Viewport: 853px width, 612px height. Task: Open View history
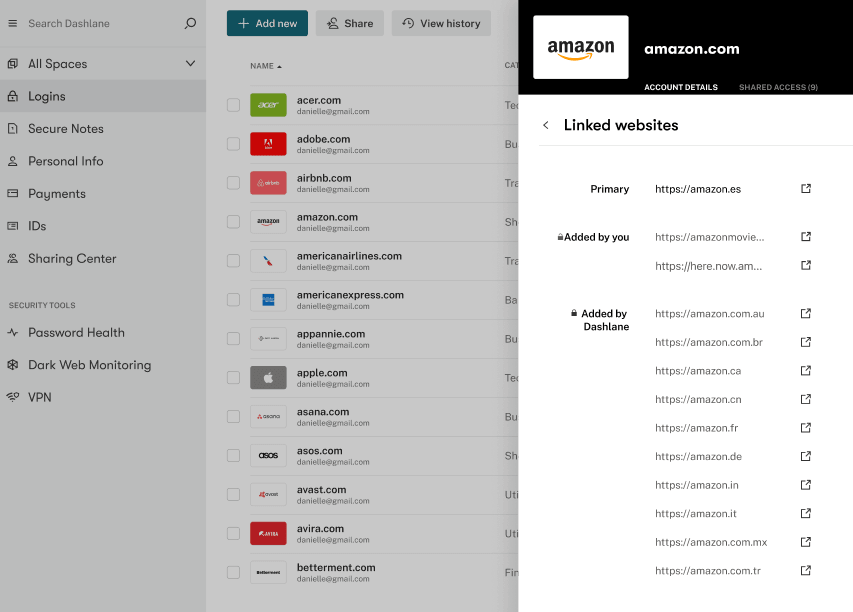[441, 22]
